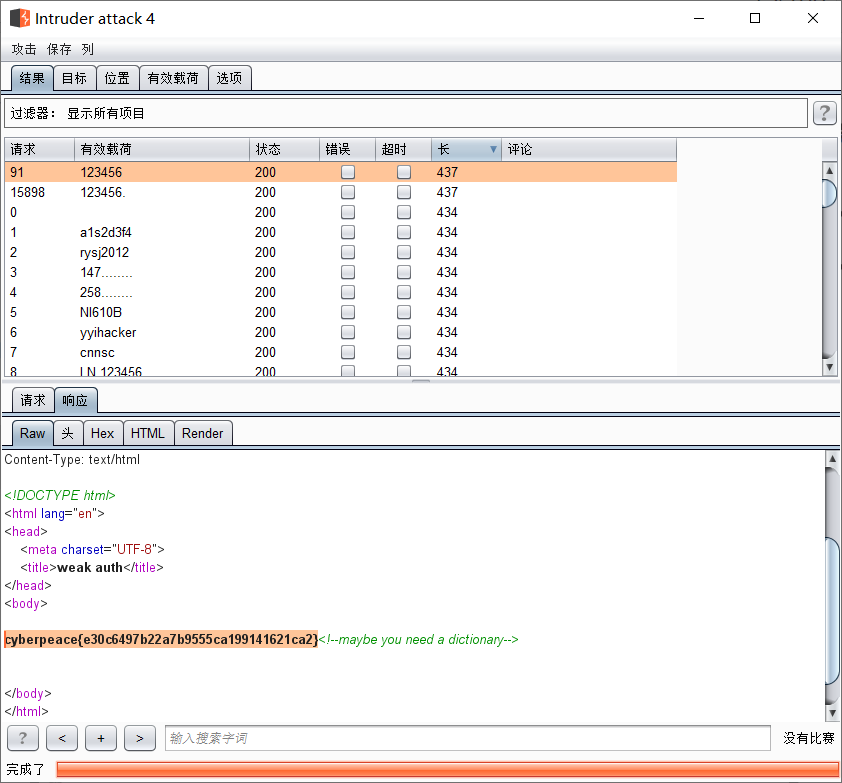Viewport: 842px width, 783px height.
Task: Click the Burp Intruder window icon
Action: coord(20,18)
